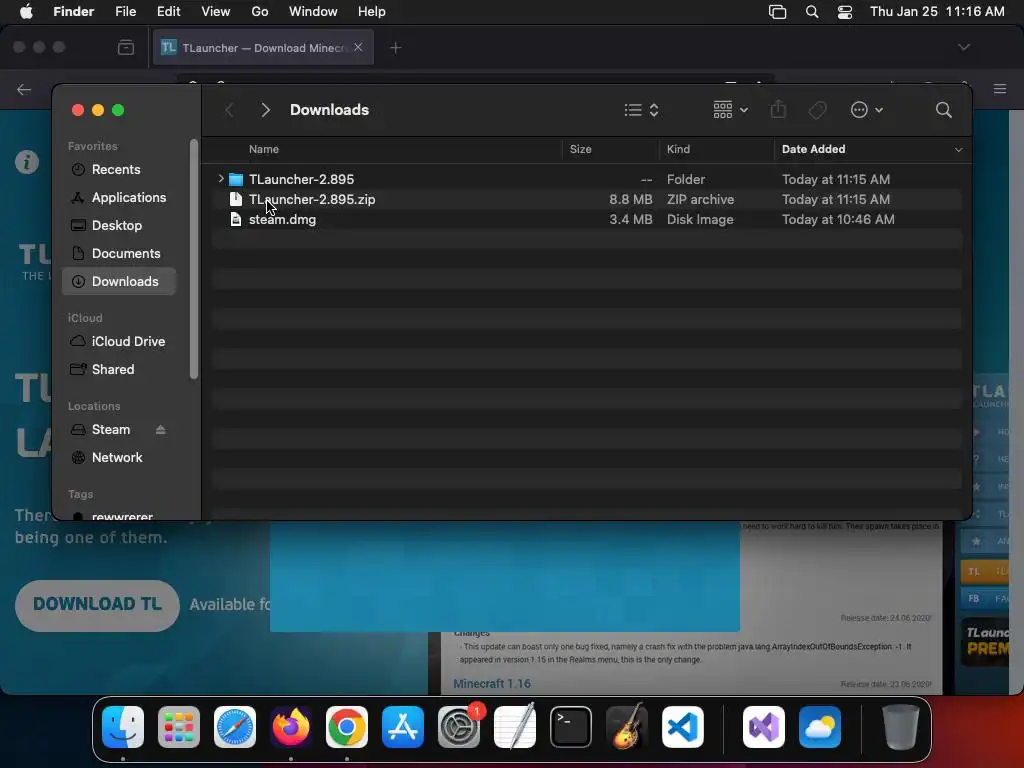Expand the TLauncher-2.895 folder disclosure arrow

[x=221, y=178]
